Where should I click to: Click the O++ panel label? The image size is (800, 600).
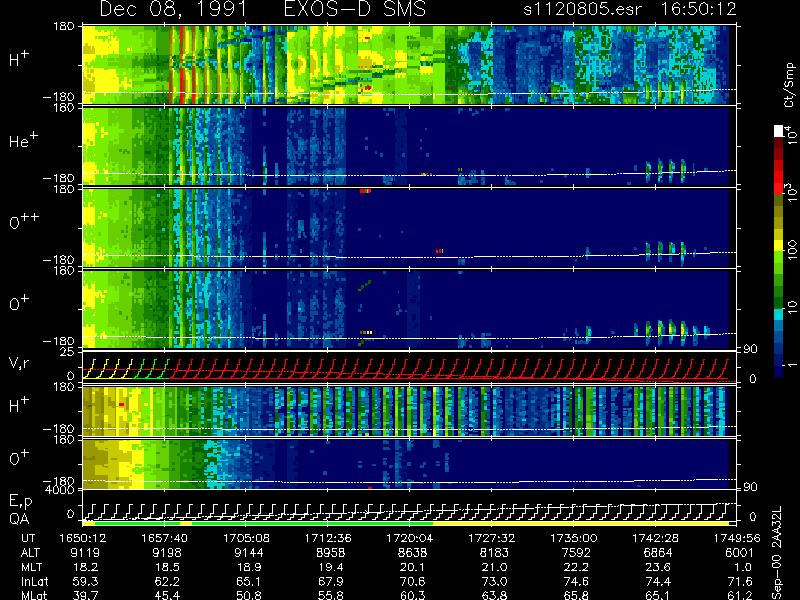[x=24, y=221]
